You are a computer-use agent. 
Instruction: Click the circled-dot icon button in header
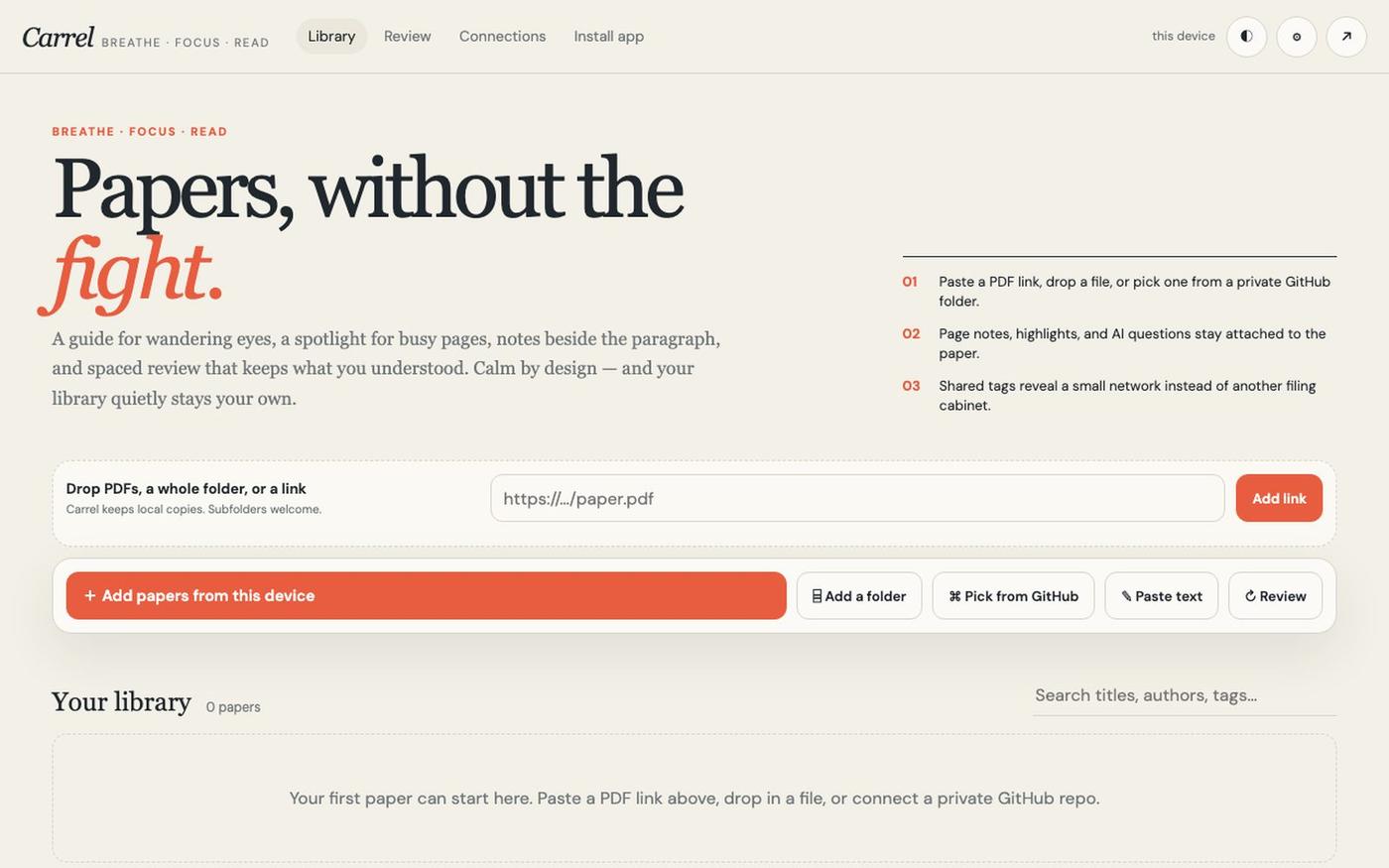(1296, 37)
